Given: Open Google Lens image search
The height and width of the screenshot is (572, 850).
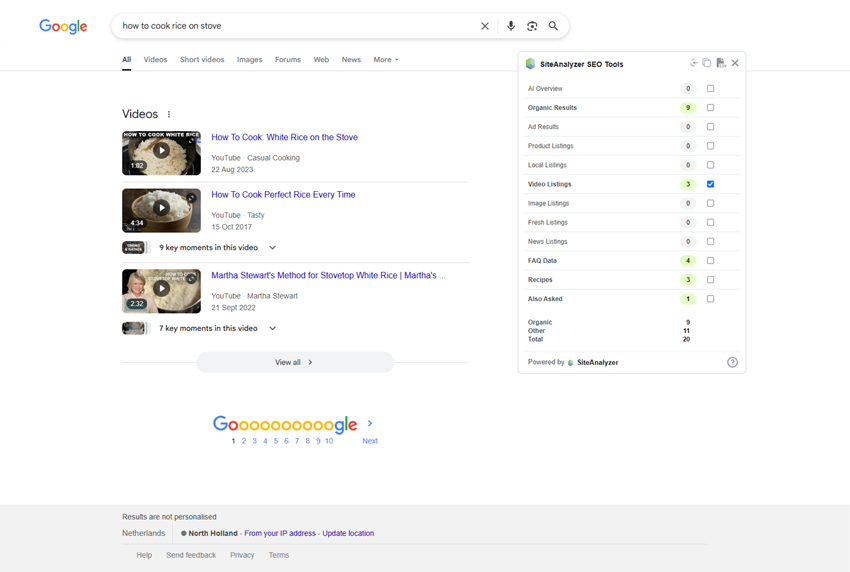Looking at the screenshot, I should tap(532, 26).
